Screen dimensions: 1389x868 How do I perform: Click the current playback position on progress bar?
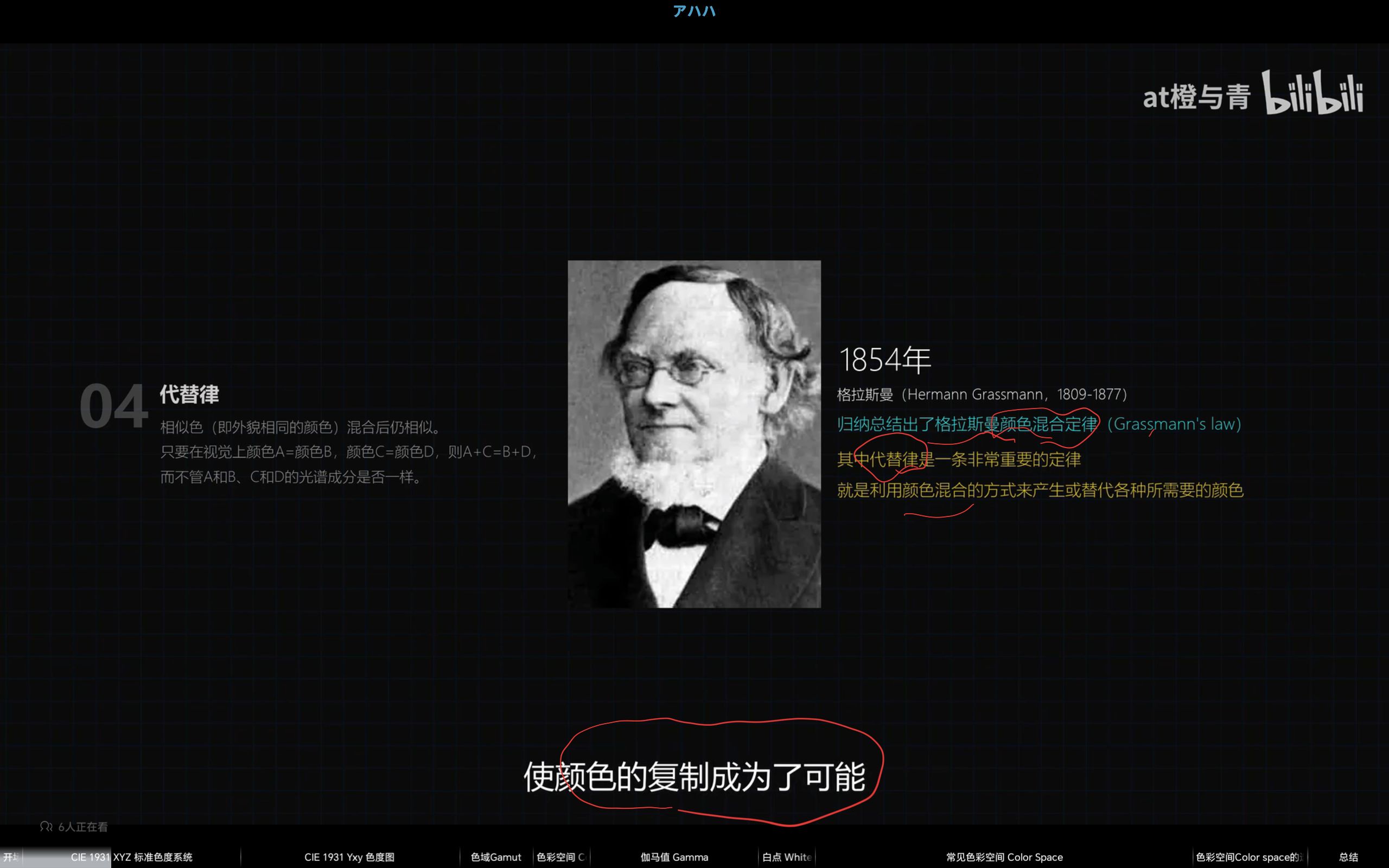(110, 857)
